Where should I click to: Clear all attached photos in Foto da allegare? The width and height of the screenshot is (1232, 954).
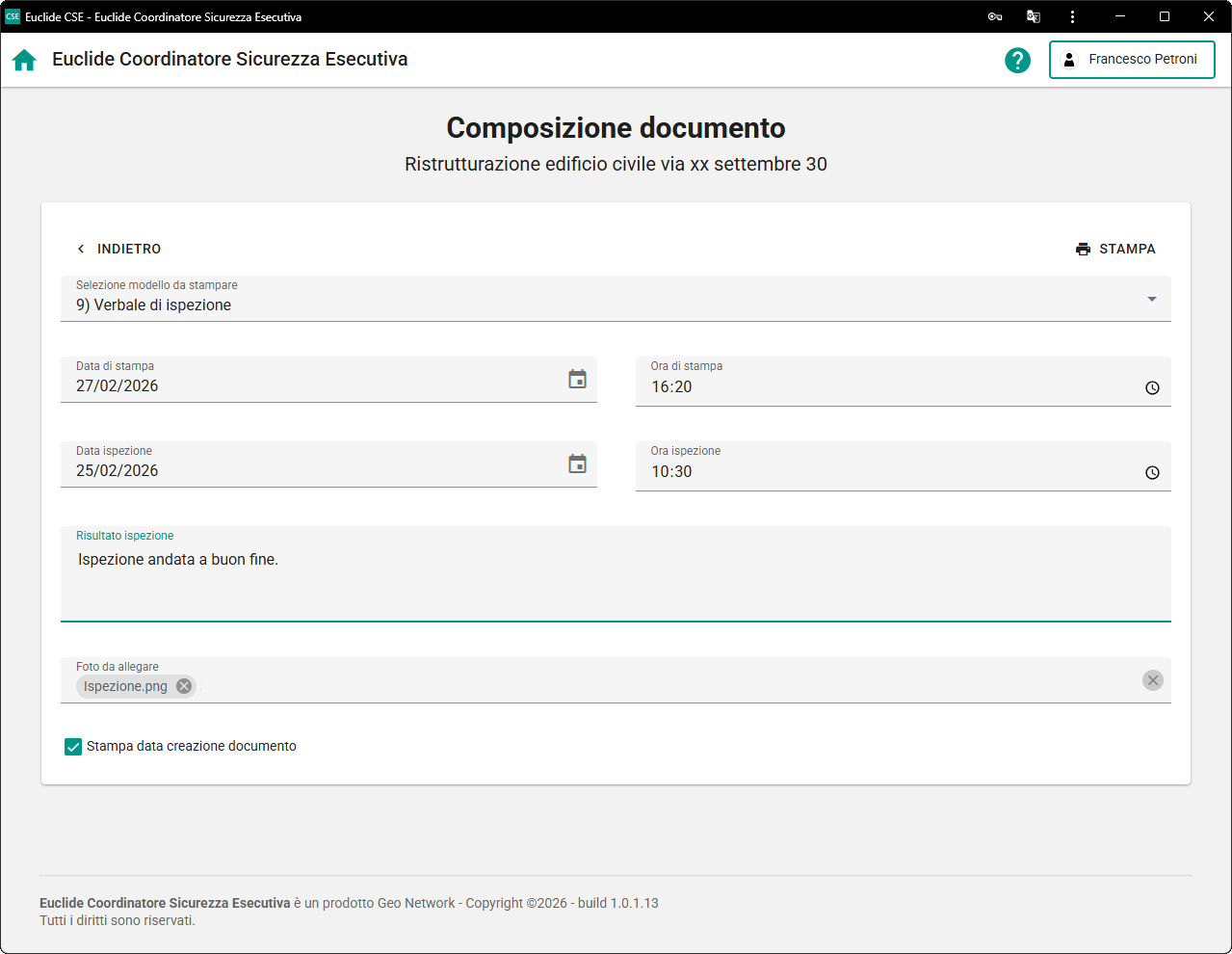coord(1152,680)
